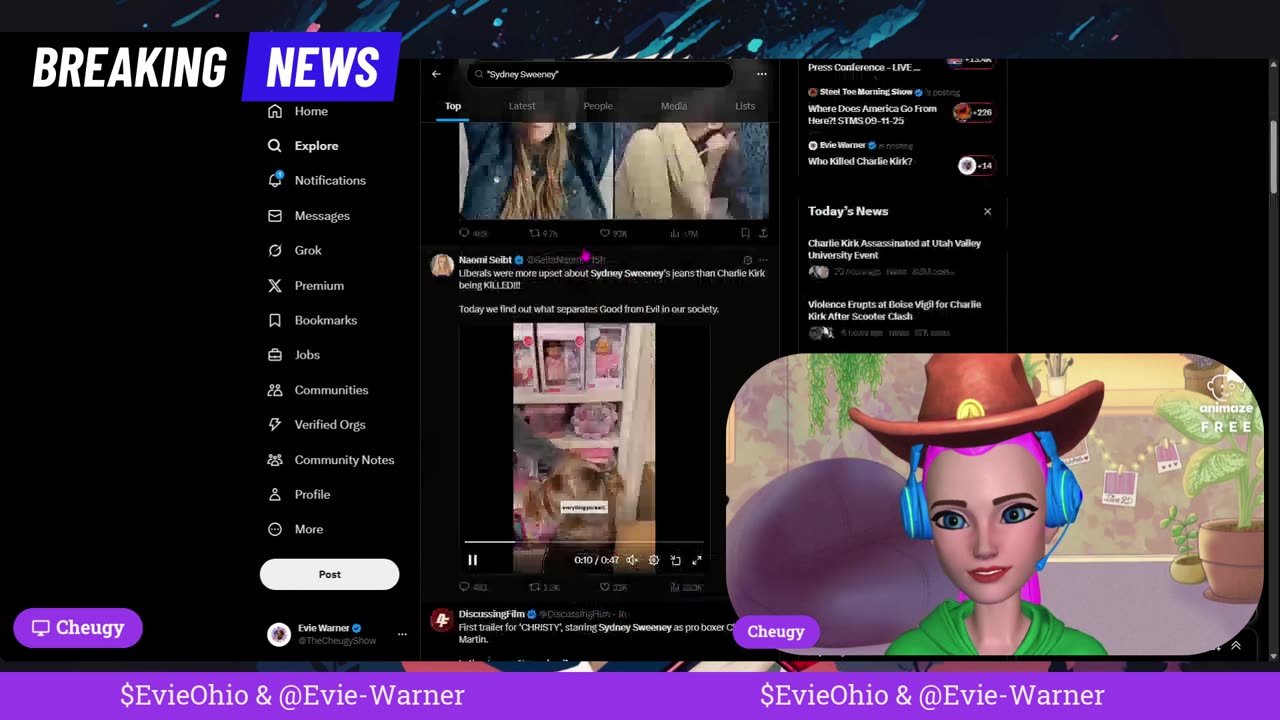Like Naomi Seibt's post

605,587
